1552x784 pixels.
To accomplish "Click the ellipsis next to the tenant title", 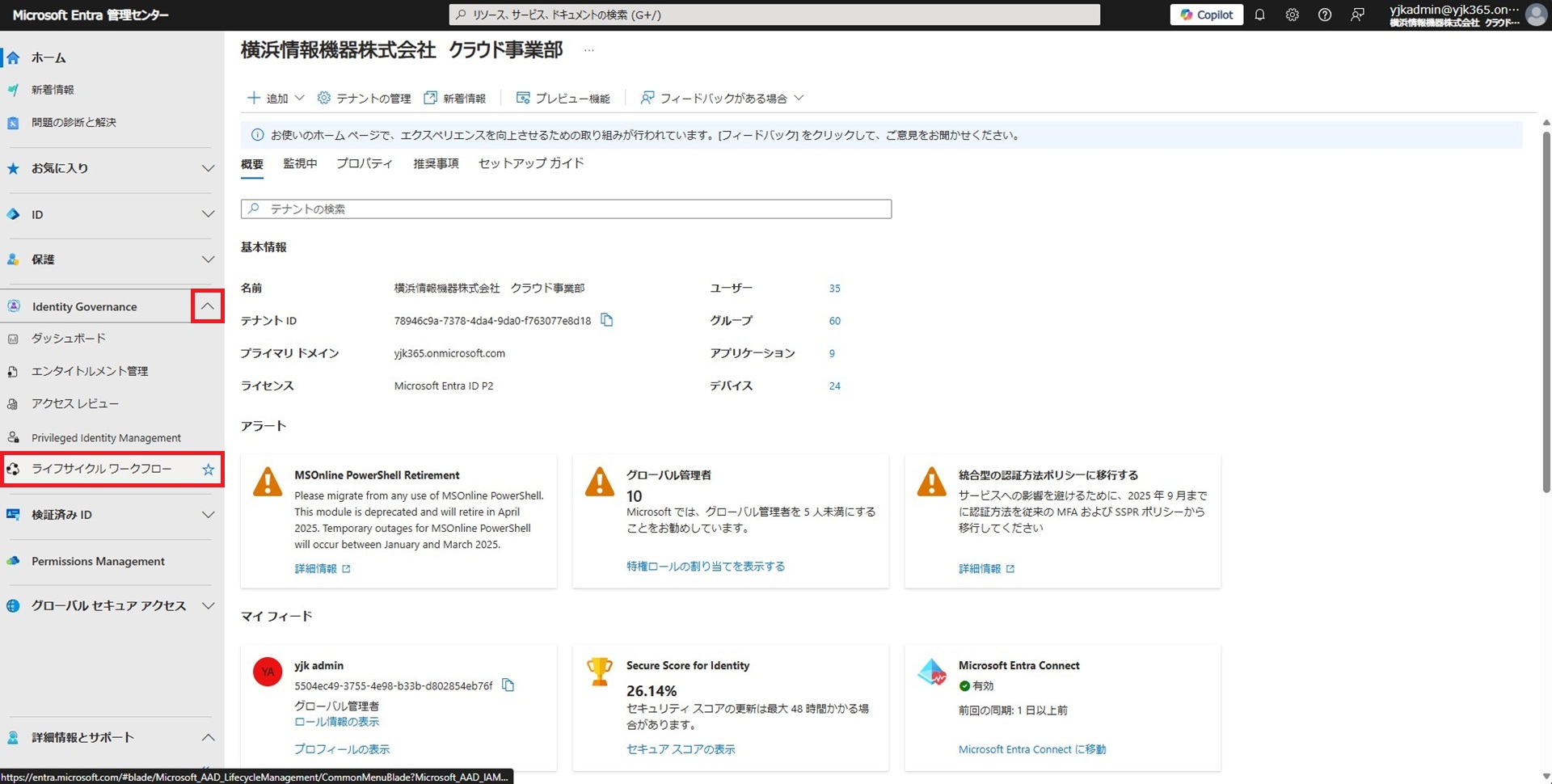I will click(589, 50).
